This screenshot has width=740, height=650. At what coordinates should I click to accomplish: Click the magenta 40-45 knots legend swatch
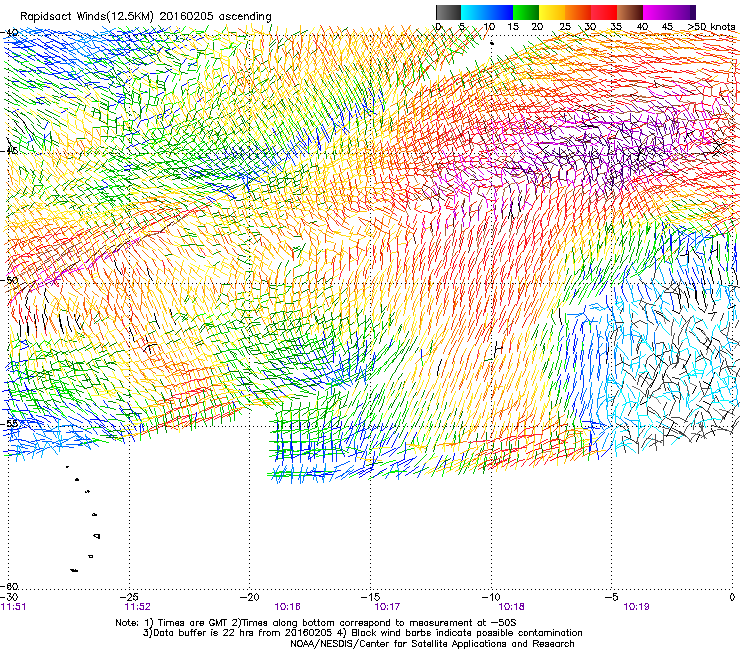(656, 12)
